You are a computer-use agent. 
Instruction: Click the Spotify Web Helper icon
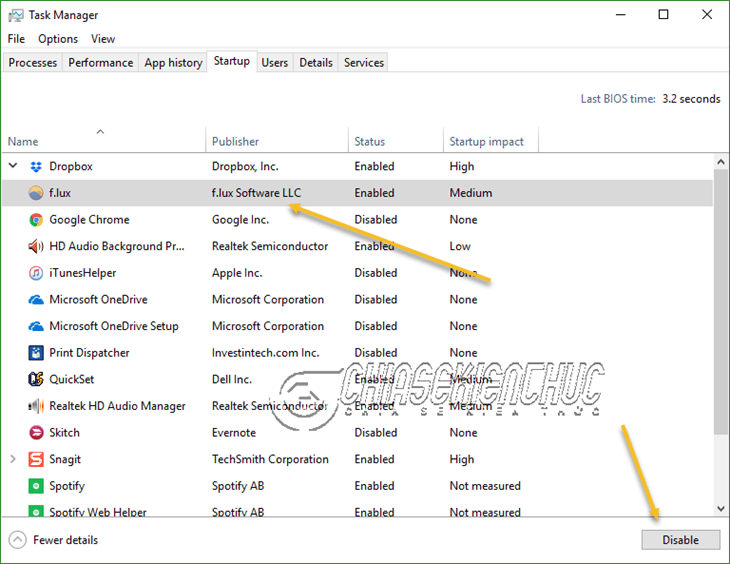point(36,511)
